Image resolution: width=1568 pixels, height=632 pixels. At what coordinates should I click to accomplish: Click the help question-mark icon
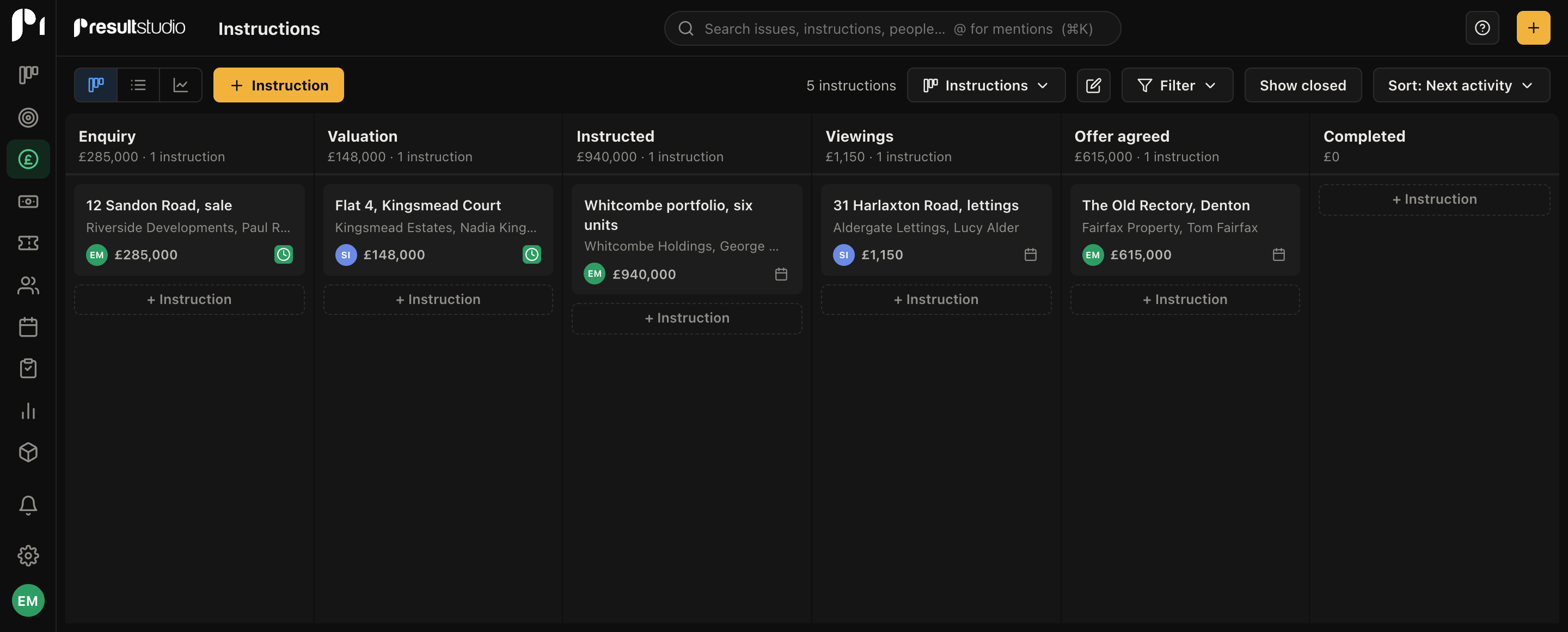1482,28
